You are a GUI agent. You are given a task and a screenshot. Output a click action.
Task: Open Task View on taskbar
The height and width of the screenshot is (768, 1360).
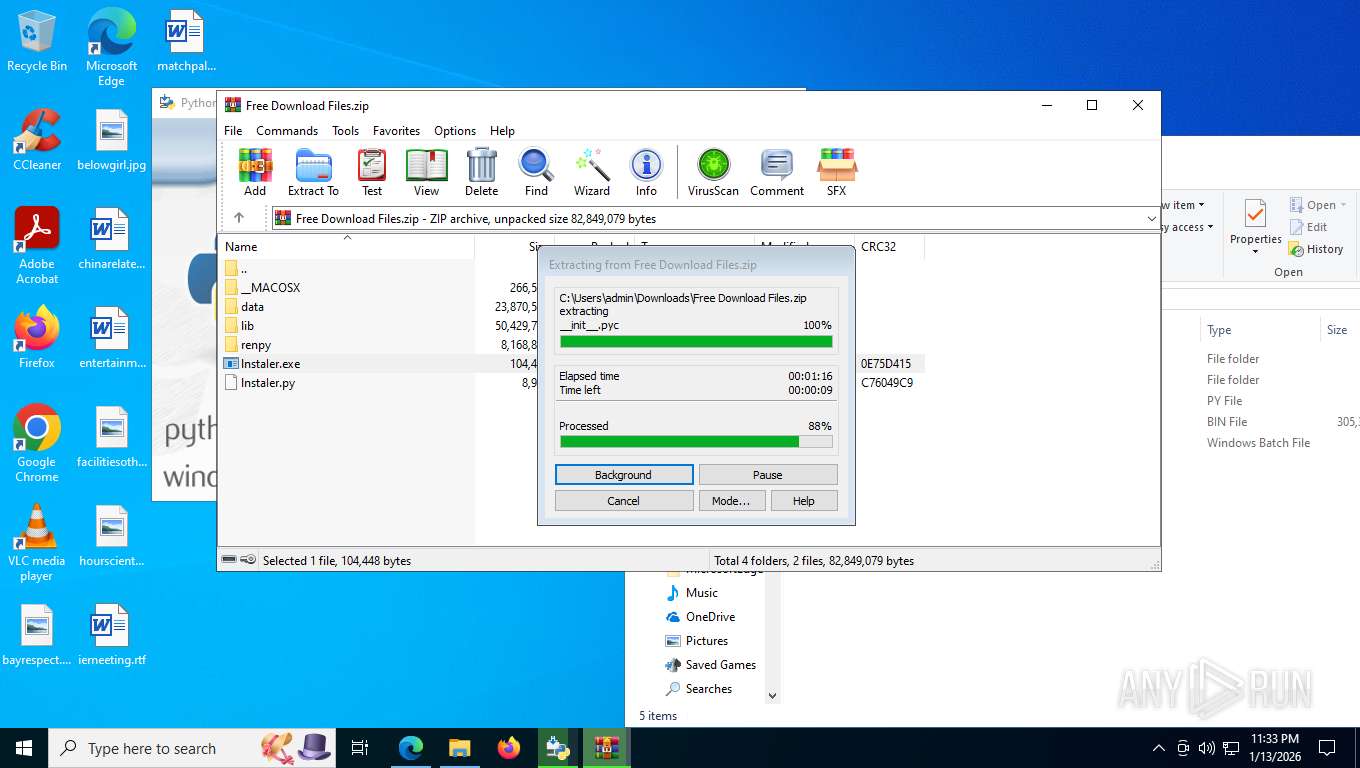[x=360, y=747]
